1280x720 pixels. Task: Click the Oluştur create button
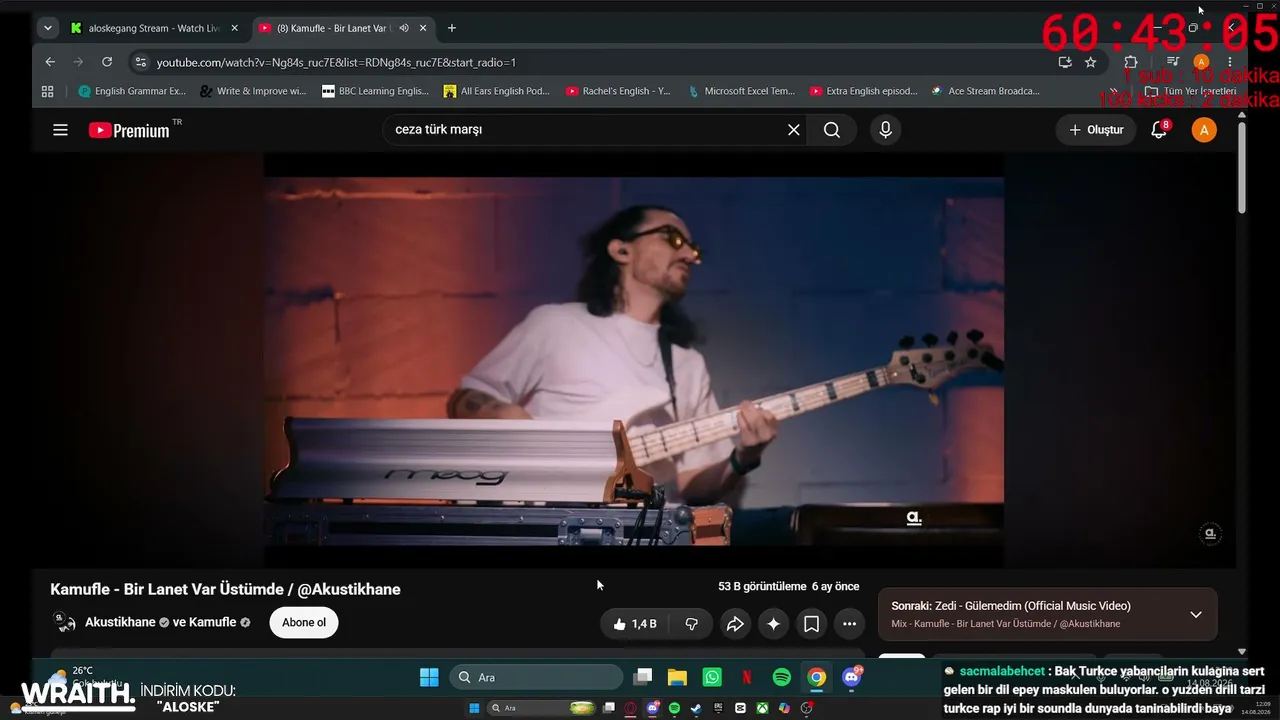[x=1096, y=130]
